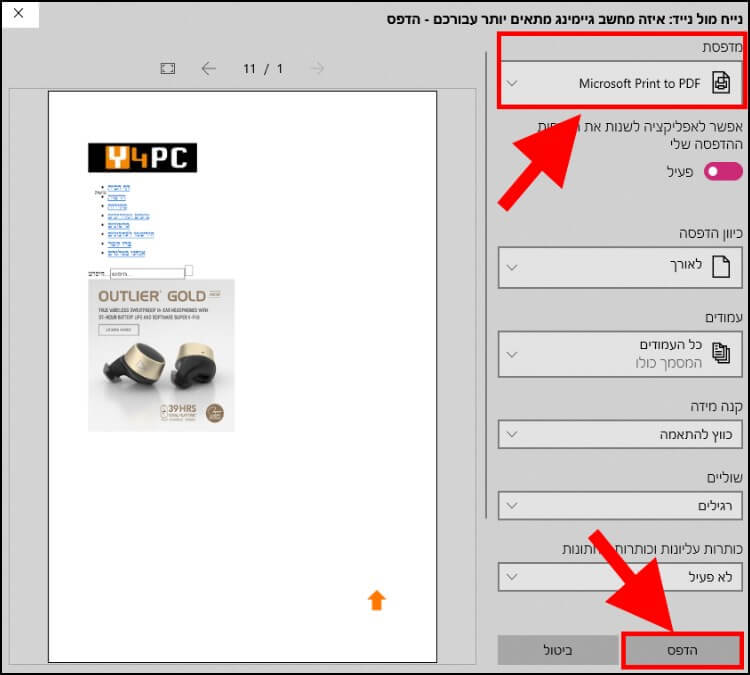Toggle the פעיל print preferences switch
750x675 pixels.
pos(723,171)
